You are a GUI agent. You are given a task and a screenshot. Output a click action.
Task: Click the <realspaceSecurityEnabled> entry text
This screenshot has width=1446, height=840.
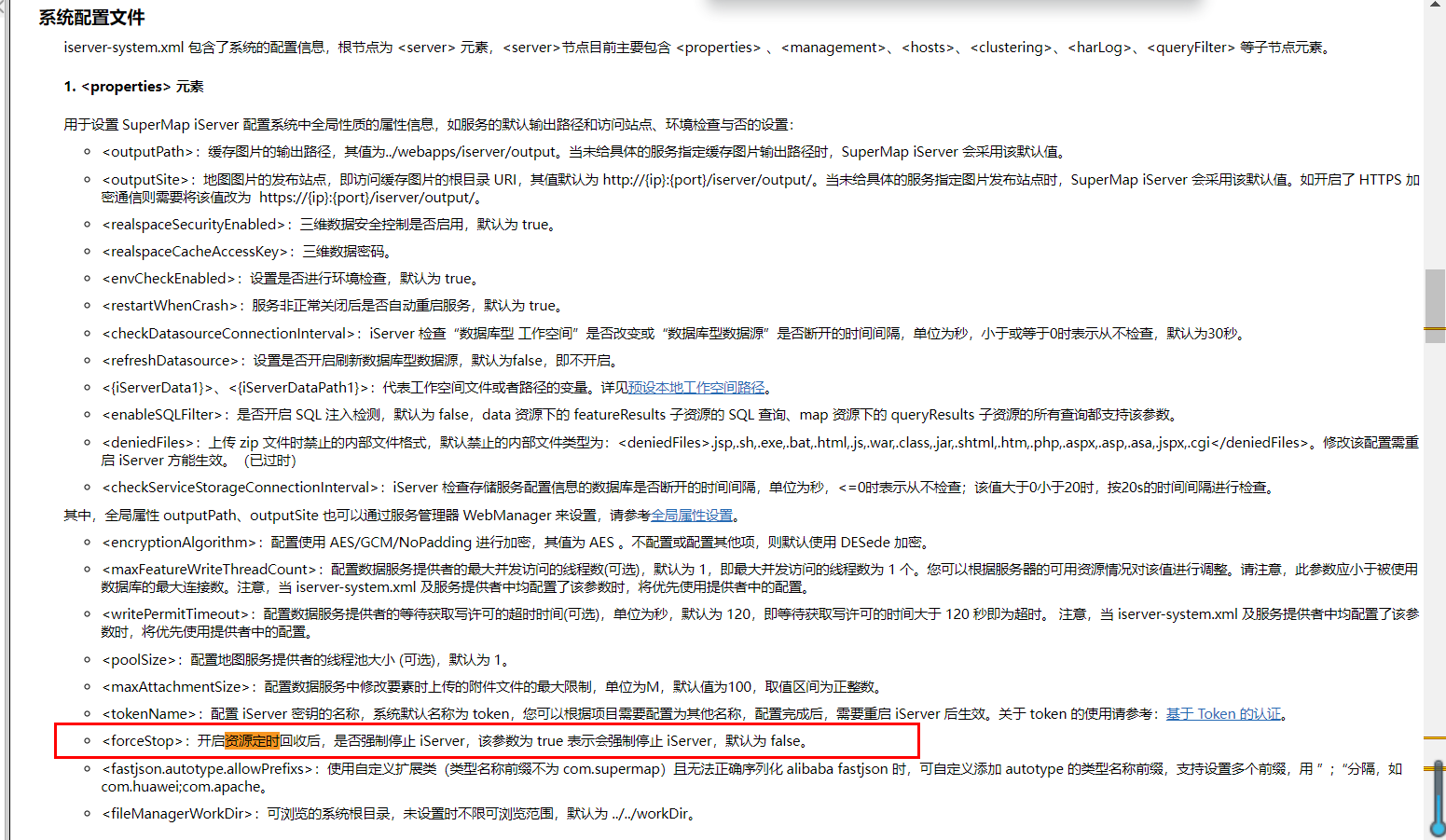331,225
